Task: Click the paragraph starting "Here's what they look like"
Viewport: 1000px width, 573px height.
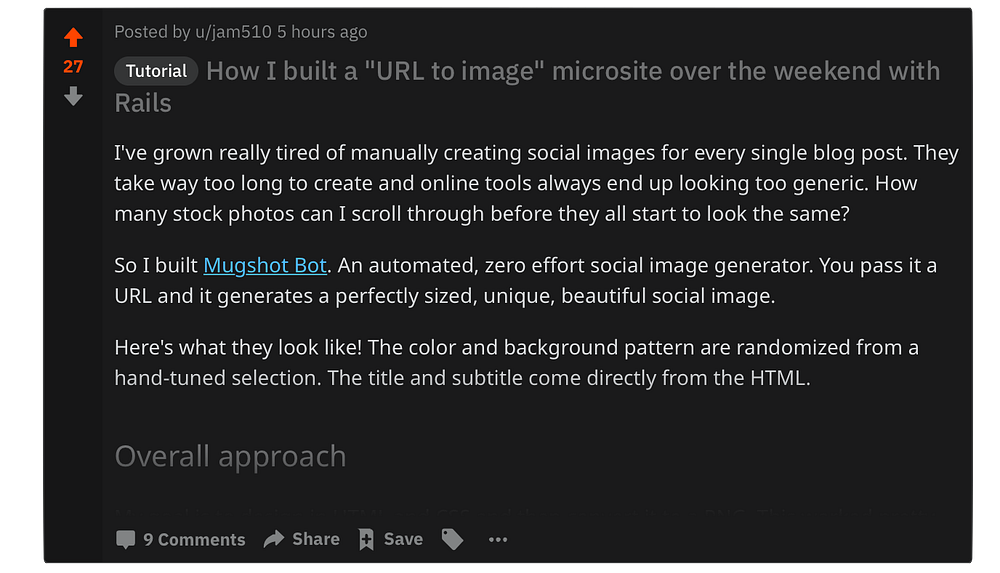Action: (x=516, y=363)
